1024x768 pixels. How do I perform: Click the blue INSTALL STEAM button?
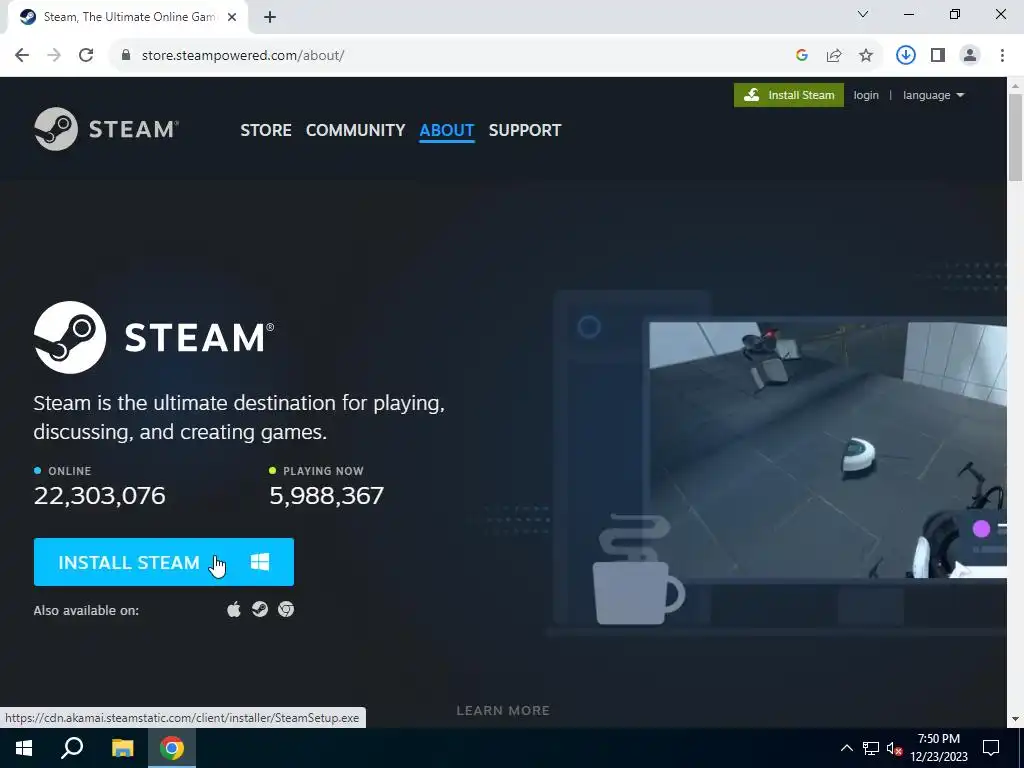164,562
